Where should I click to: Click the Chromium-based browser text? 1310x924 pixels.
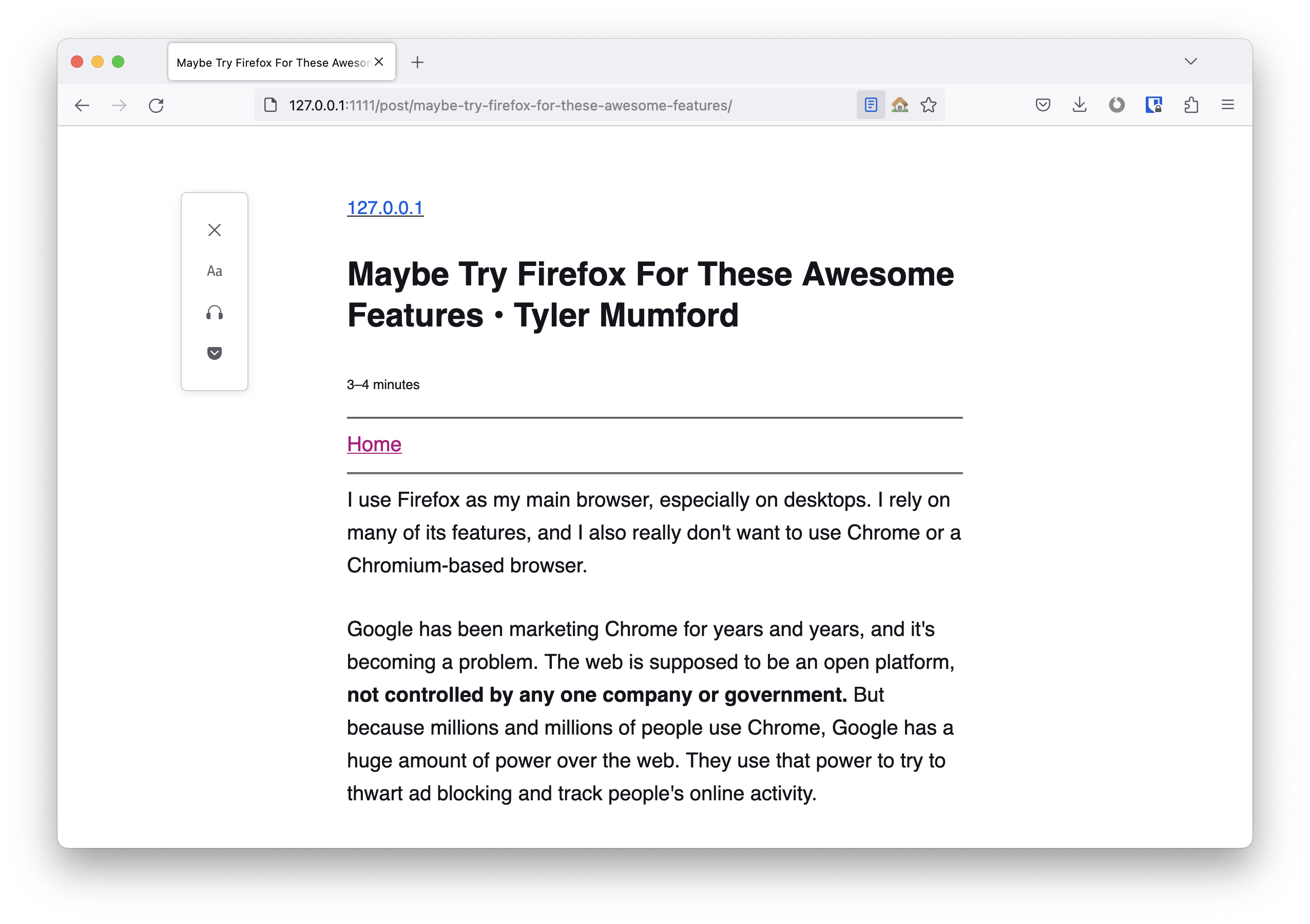[x=467, y=566]
